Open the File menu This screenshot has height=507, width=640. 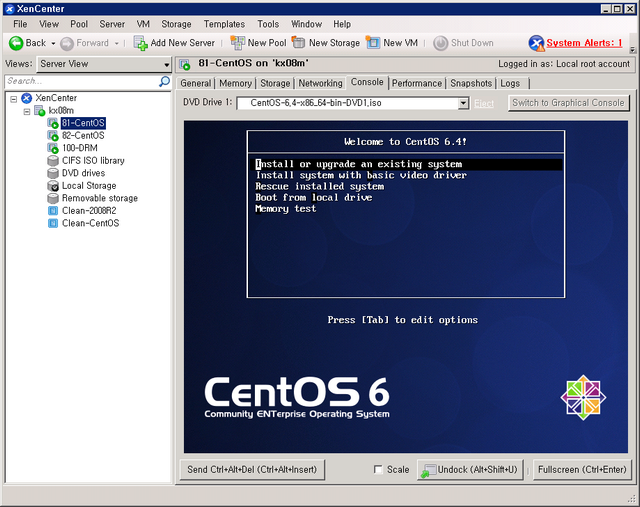[x=20, y=24]
